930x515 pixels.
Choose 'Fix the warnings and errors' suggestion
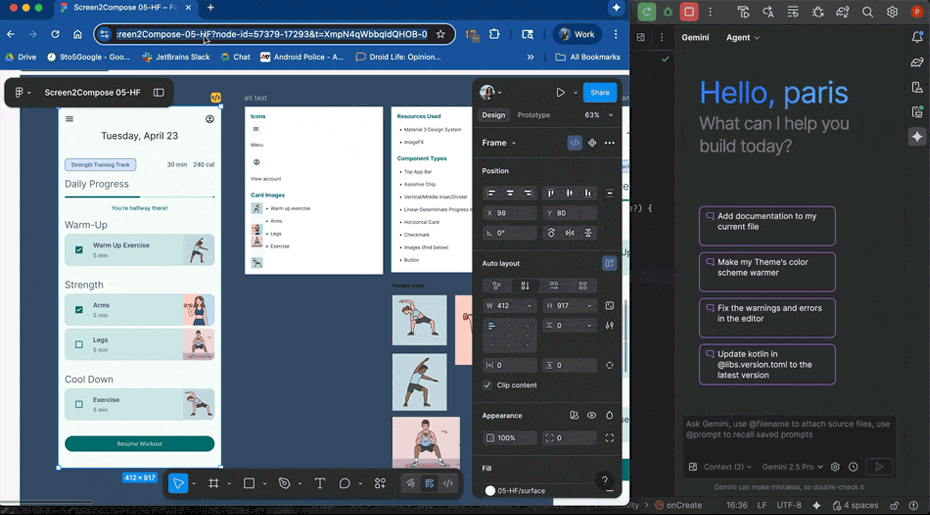coord(767,318)
